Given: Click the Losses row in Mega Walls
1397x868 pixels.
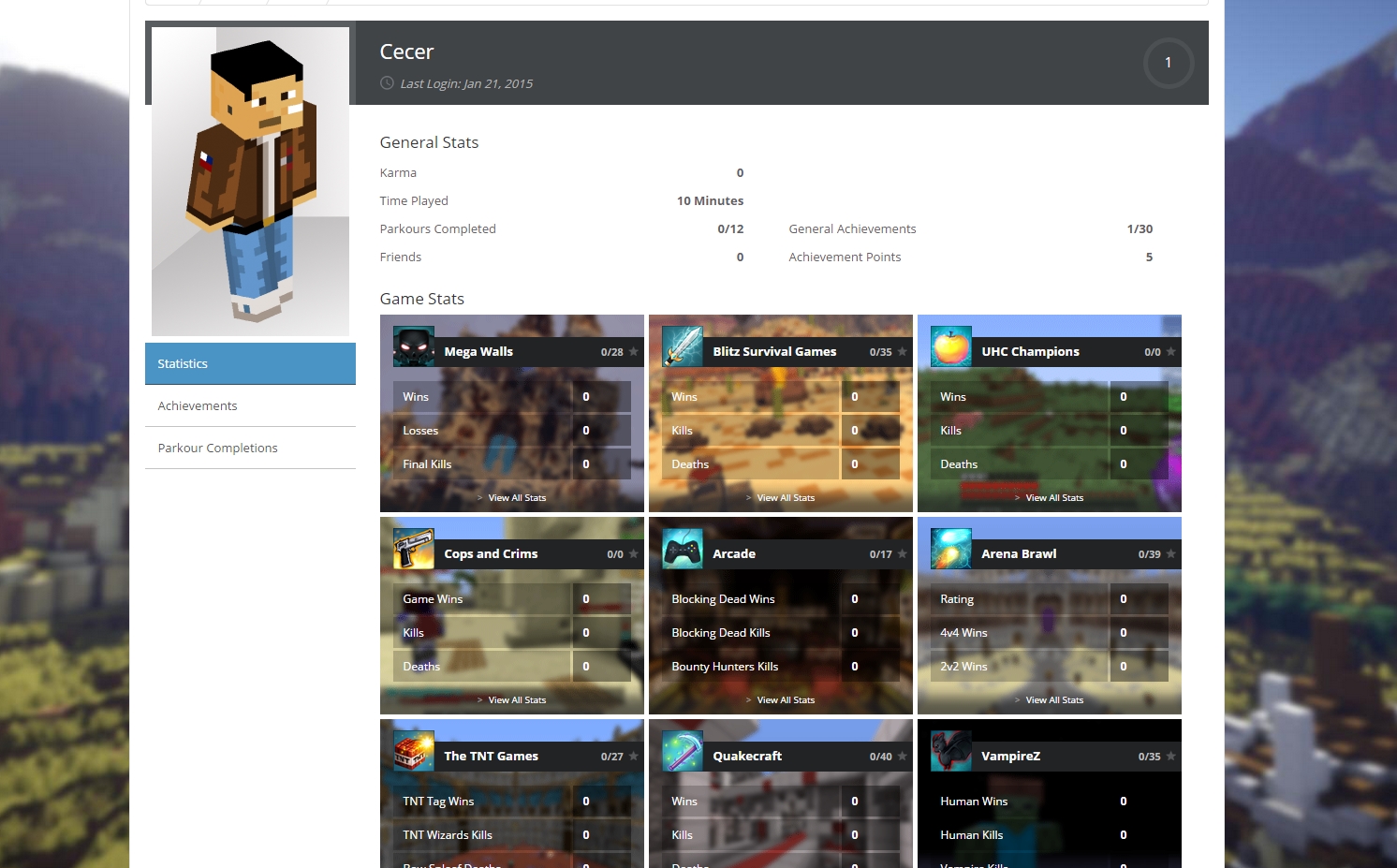Looking at the screenshot, I should coord(511,431).
